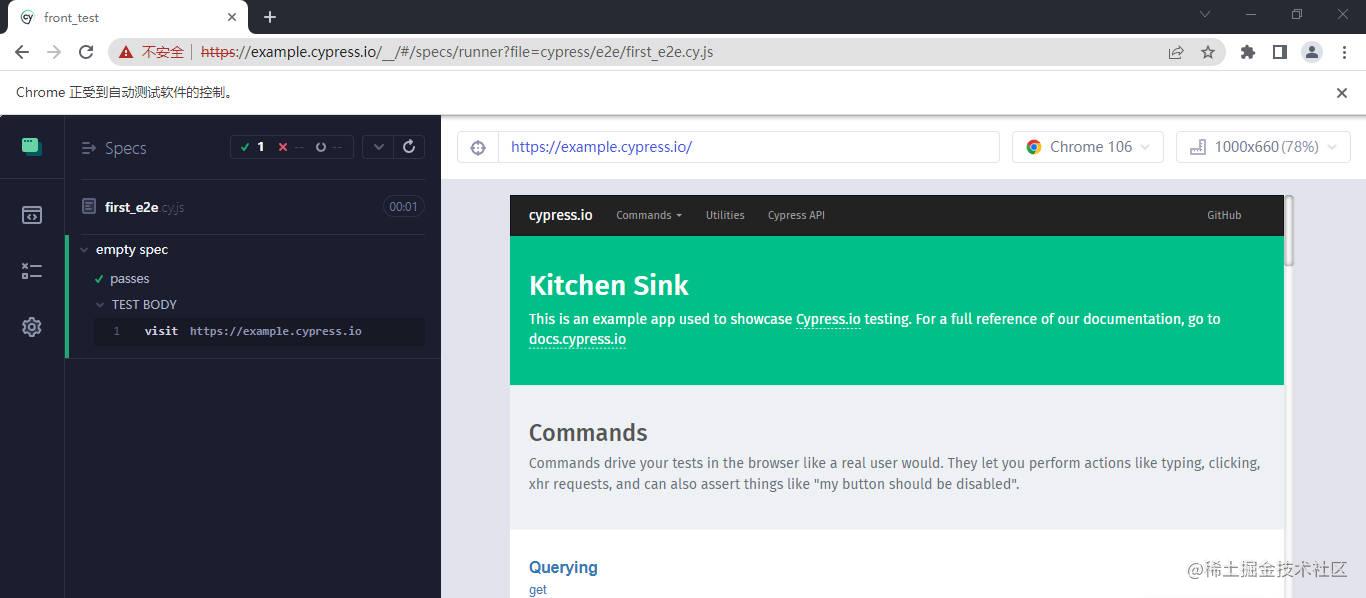The width and height of the screenshot is (1366, 598).
Task: Open the Querying heading link
Action: pyautogui.click(x=563, y=567)
